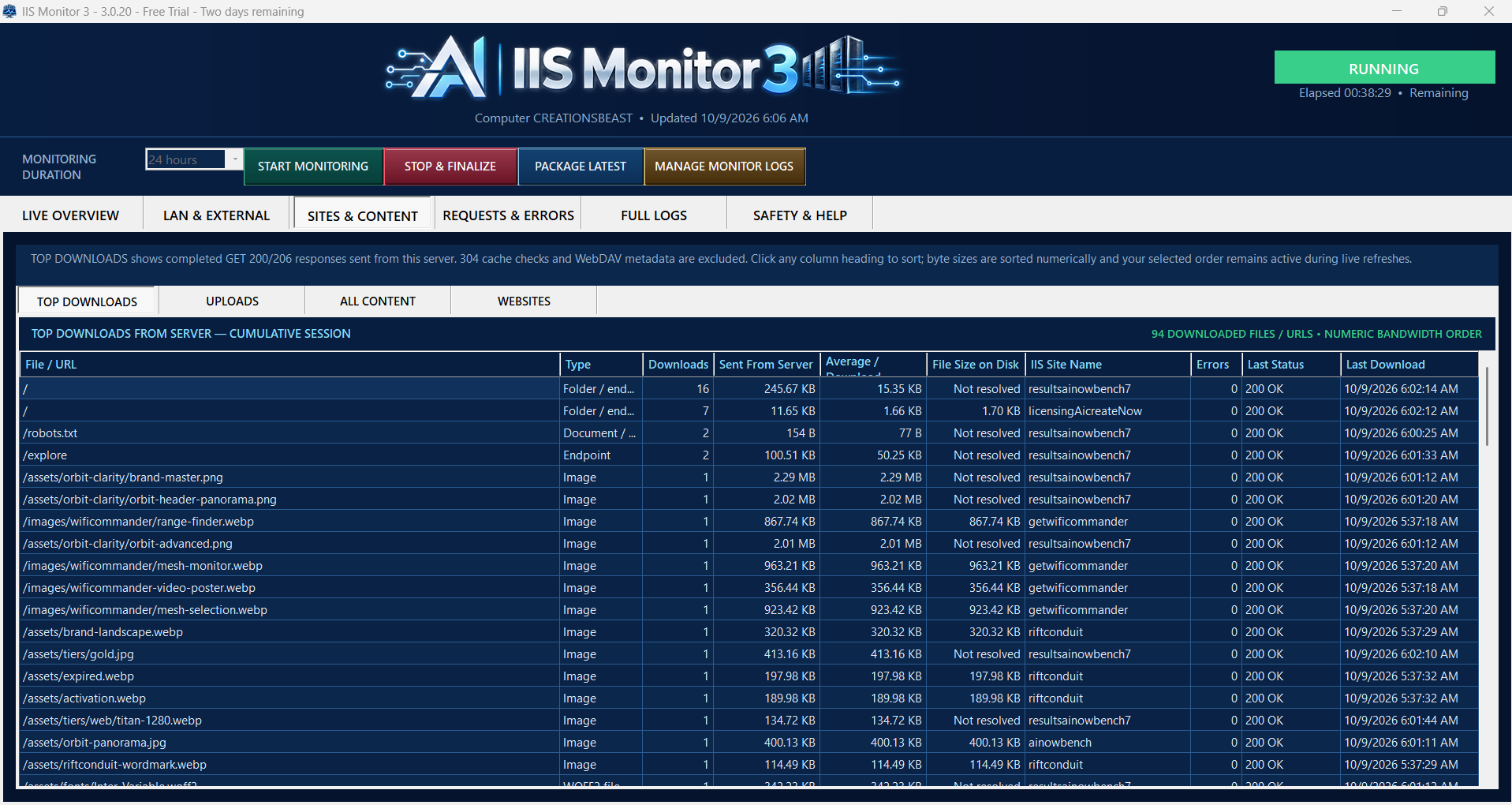This screenshot has height=805, width=1512.
Task: Select /assets/orbit-panorama.jpg row
Action: (x=749, y=743)
